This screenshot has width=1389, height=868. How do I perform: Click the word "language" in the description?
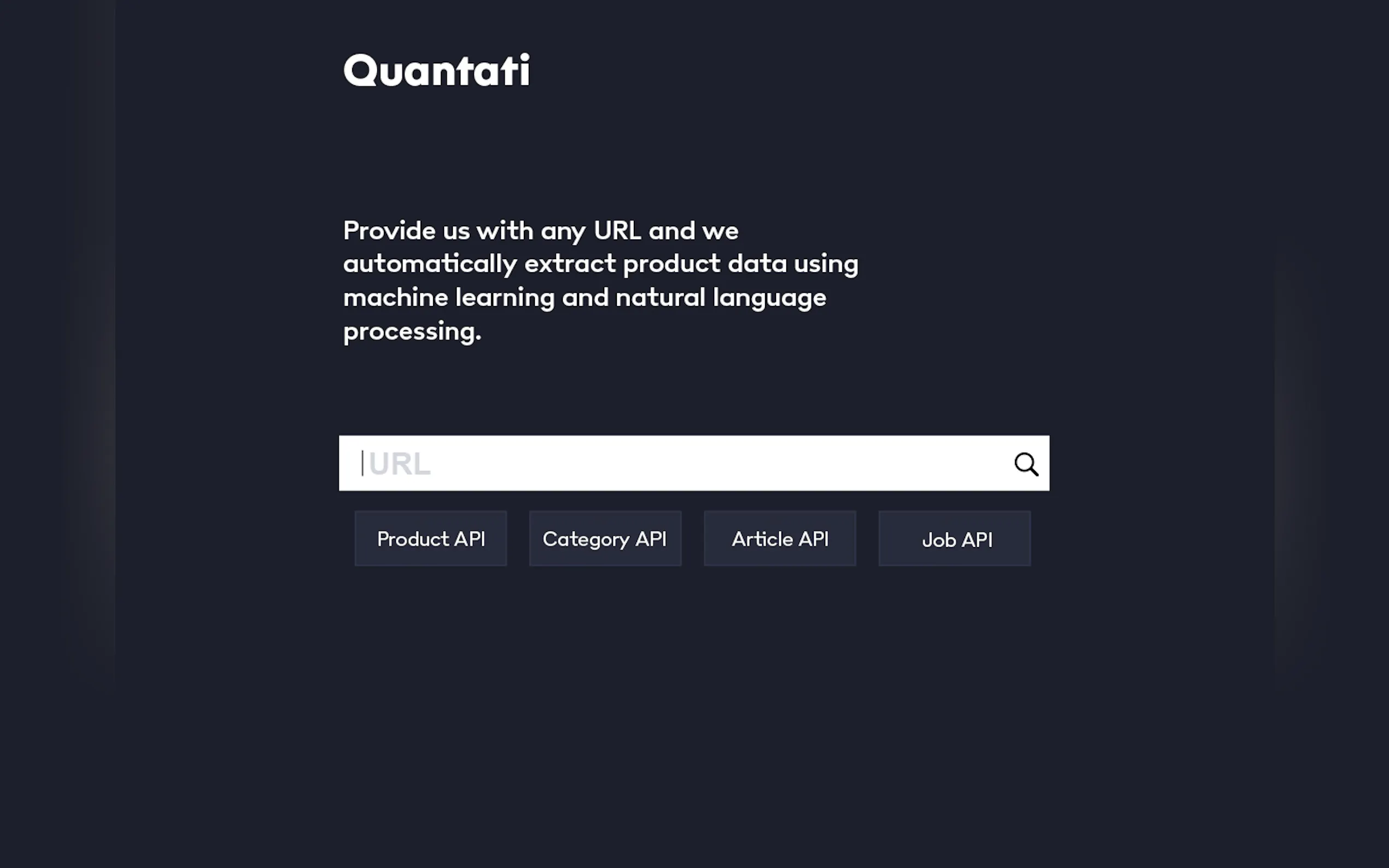pos(769,298)
